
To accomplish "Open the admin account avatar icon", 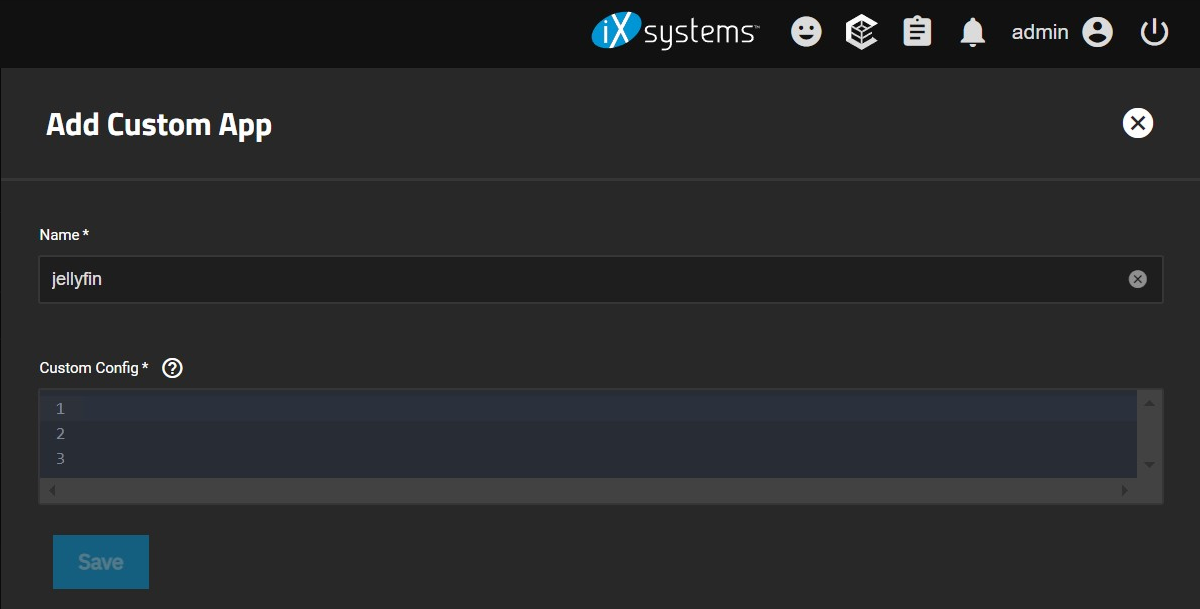I will pos(1097,32).
